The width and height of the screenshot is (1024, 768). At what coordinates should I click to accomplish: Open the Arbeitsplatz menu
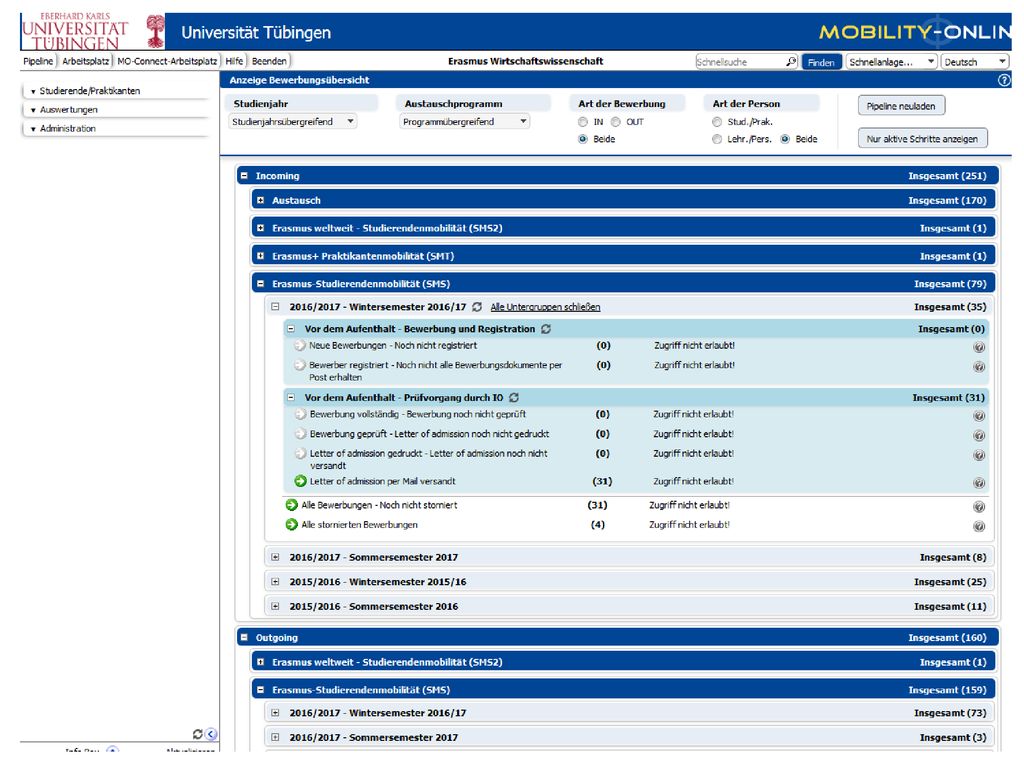click(x=86, y=61)
